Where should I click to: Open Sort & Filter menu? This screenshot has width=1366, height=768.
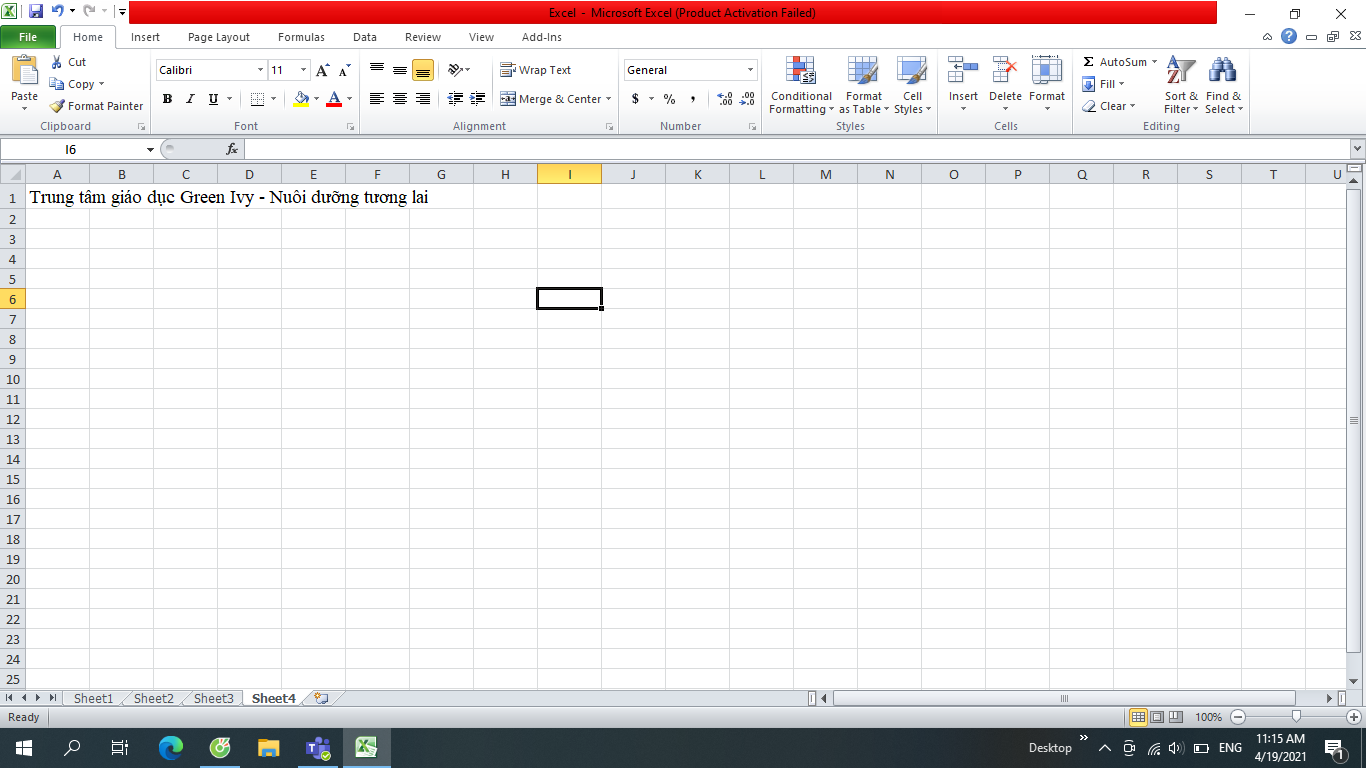[x=1181, y=86]
